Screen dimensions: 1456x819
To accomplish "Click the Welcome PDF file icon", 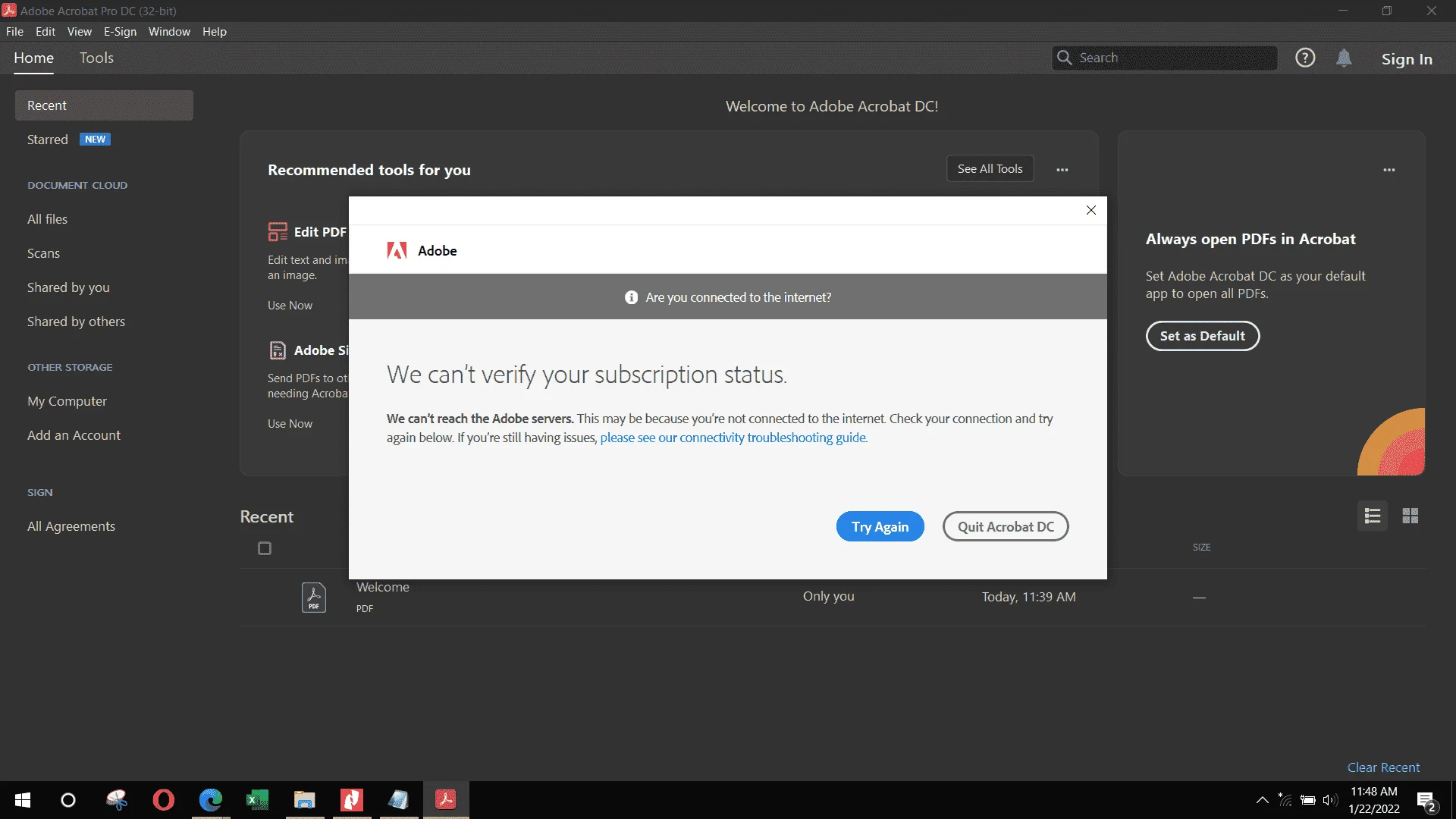I will [x=314, y=597].
